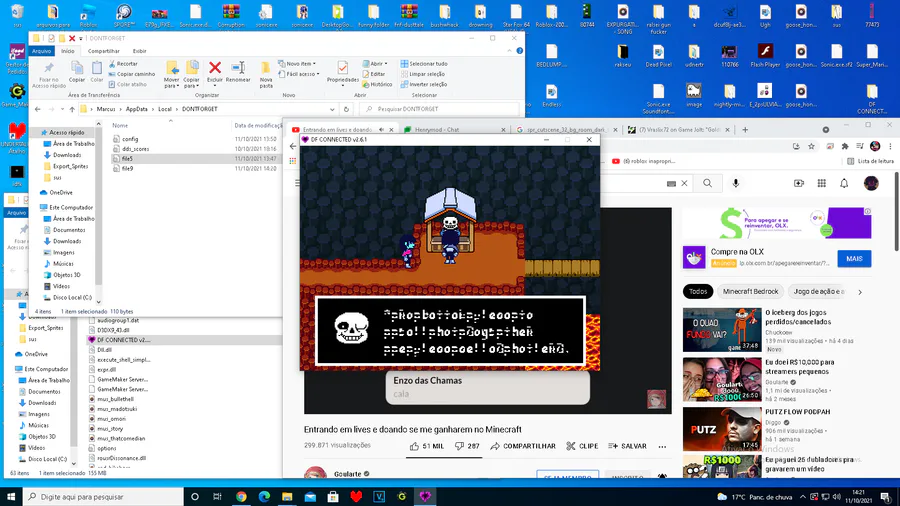Click the Copiar icon in the ribbon
Viewport: 900px width, 506px height.
tap(76, 68)
